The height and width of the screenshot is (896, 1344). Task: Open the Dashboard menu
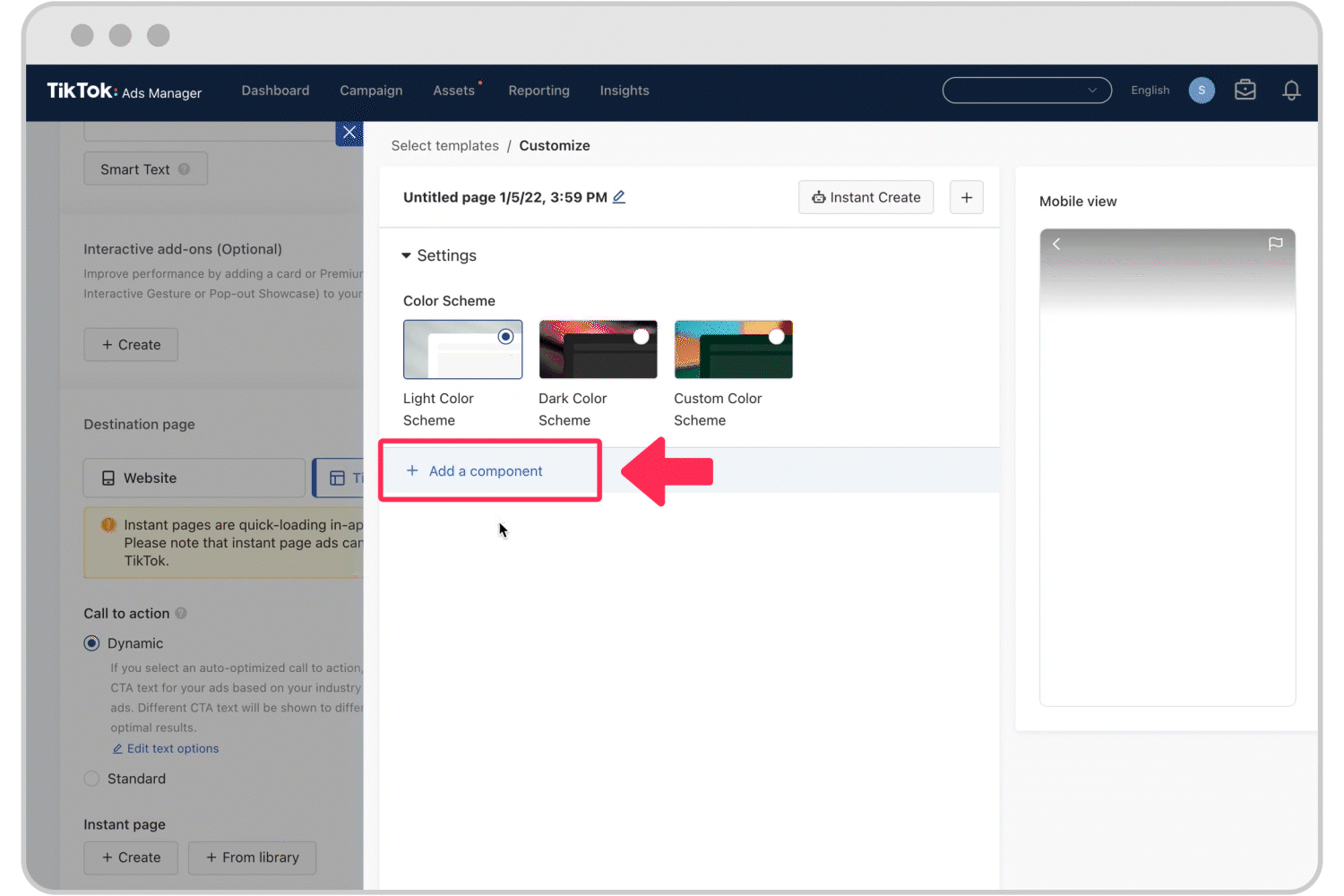click(x=275, y=90)
